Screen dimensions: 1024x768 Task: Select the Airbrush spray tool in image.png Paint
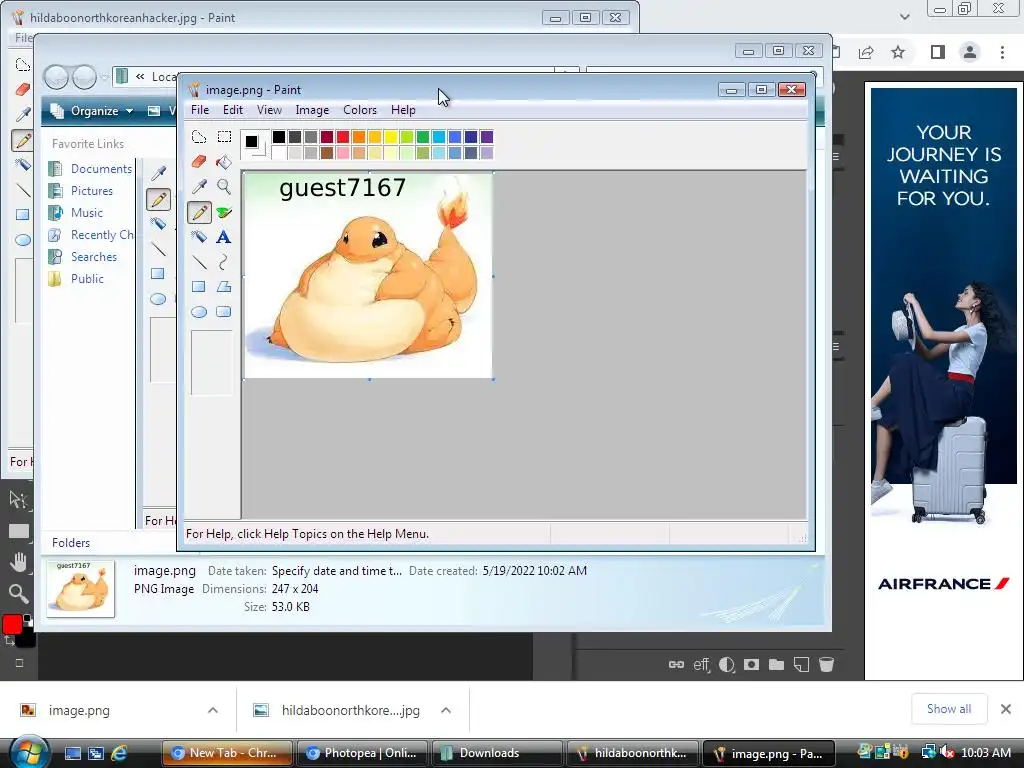tap(199, 236)
